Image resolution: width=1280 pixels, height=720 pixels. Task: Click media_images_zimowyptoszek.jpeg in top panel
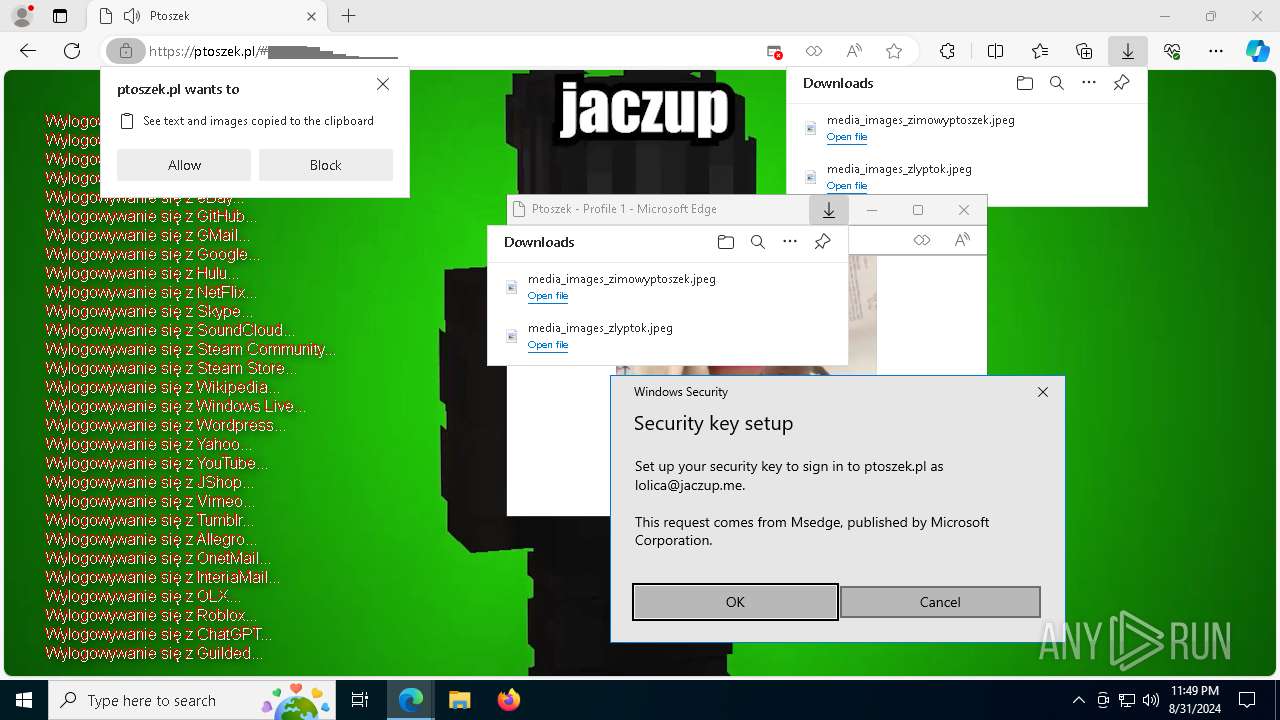point(921,120)
